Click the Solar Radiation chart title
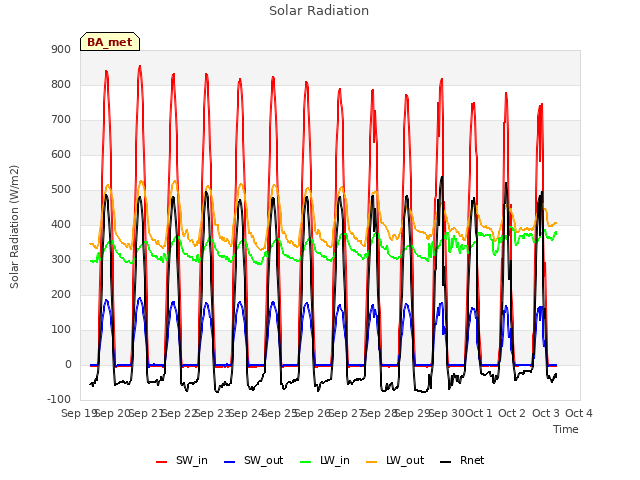This screenshot has height=480, width=640. 319,11
